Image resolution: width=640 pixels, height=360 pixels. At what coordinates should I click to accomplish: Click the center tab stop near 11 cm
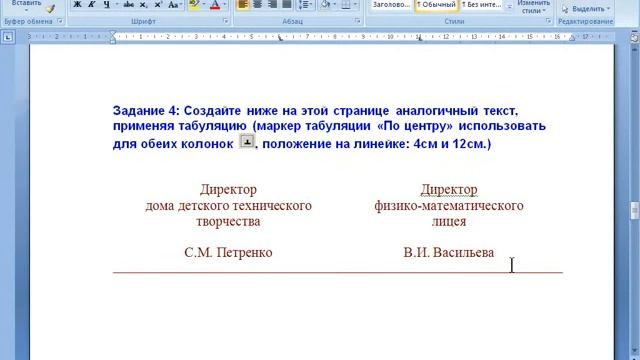419,39
